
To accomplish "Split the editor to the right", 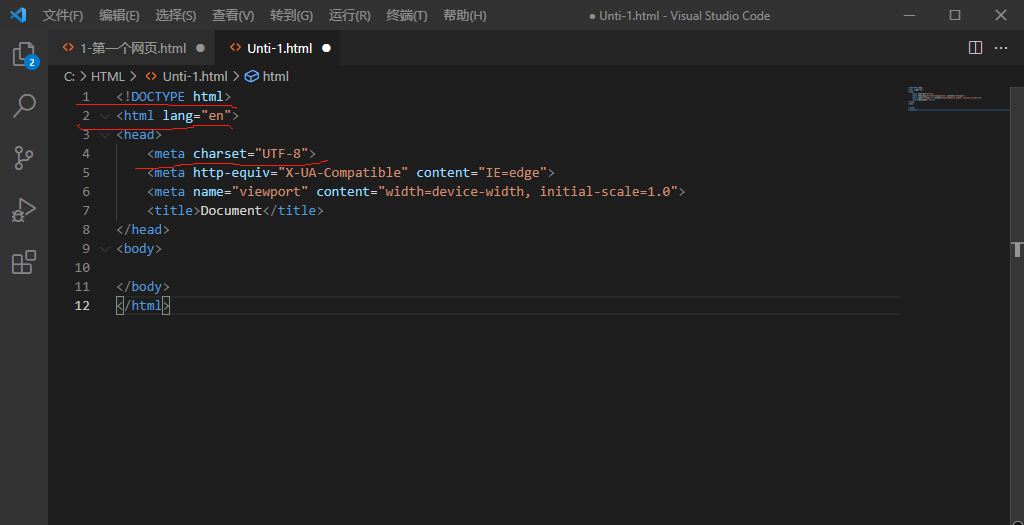I will click(x=976, y=48).
